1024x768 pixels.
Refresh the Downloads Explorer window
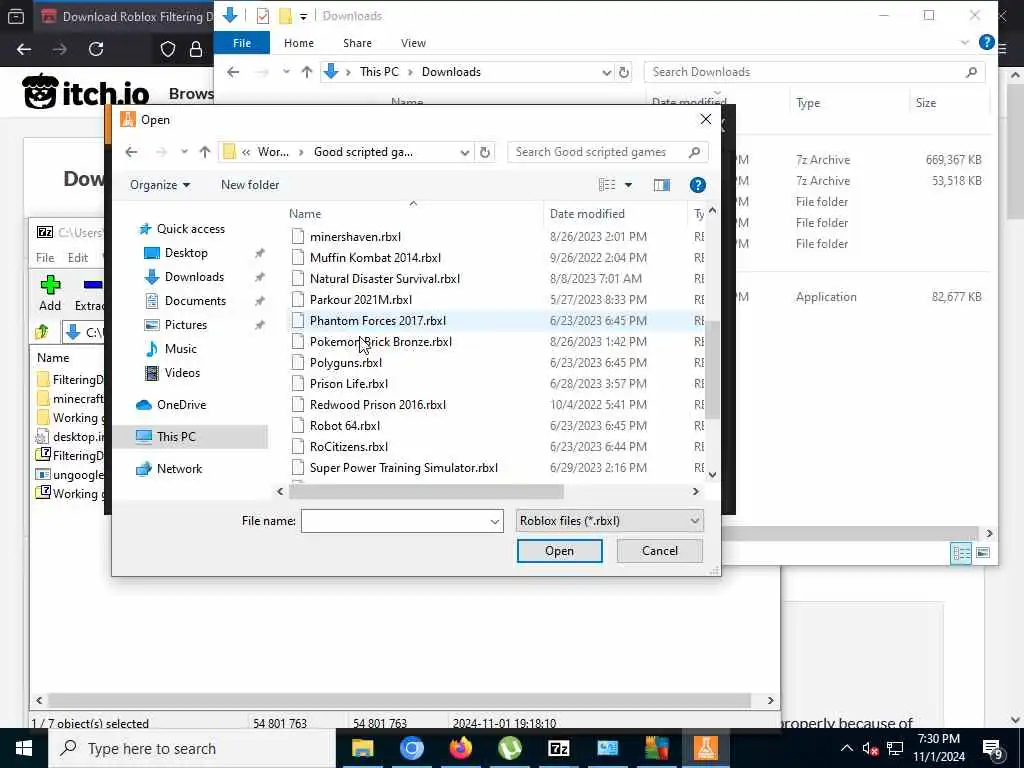tap(624, 72)
